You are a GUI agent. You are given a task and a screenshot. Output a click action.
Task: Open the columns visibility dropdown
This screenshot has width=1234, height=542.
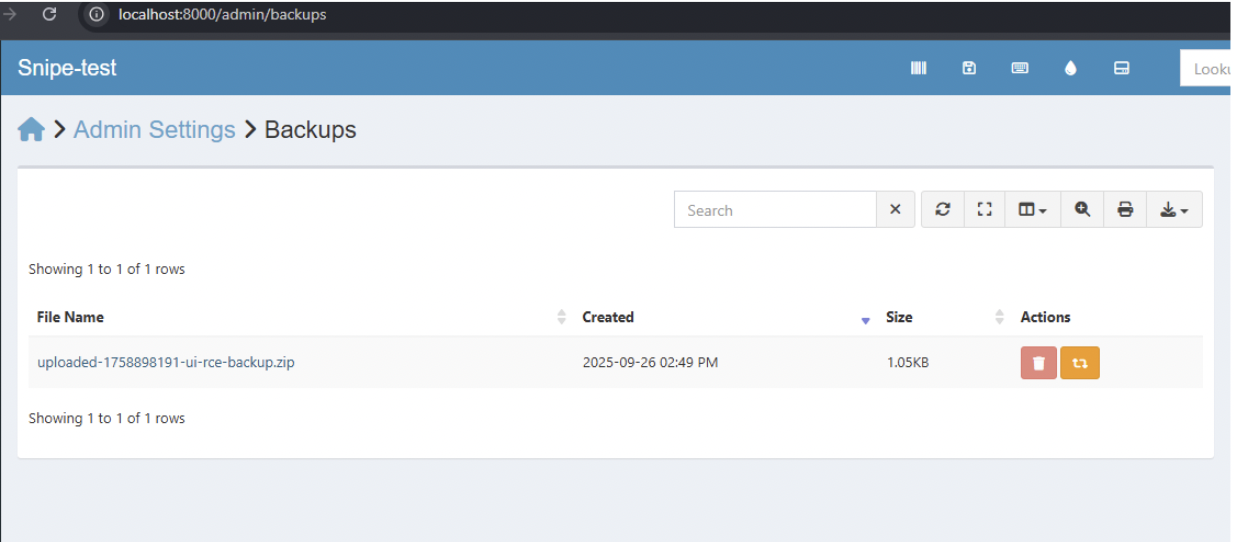[1032, 210]
